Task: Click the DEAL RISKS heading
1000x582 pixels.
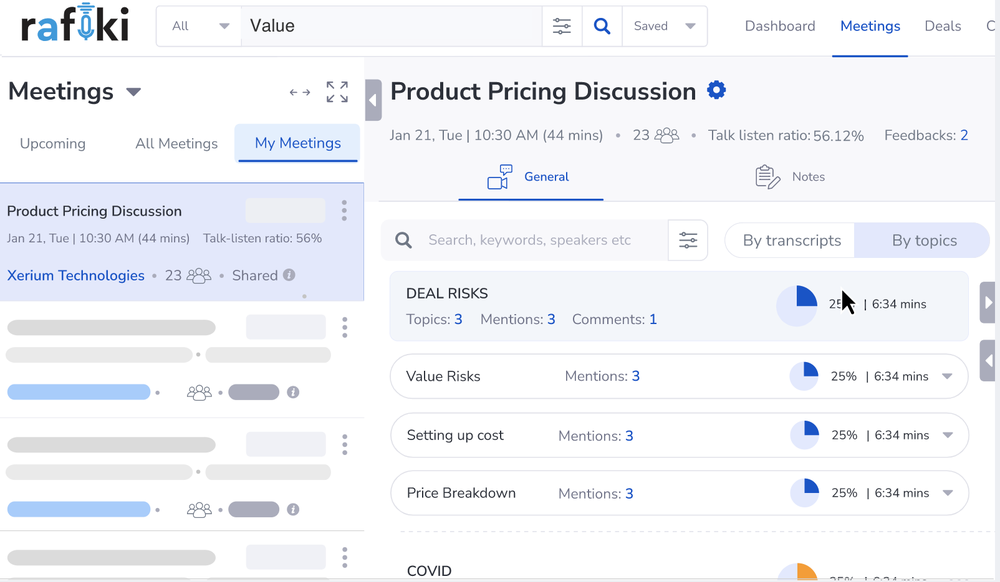Action: click(x=447, y=293)
